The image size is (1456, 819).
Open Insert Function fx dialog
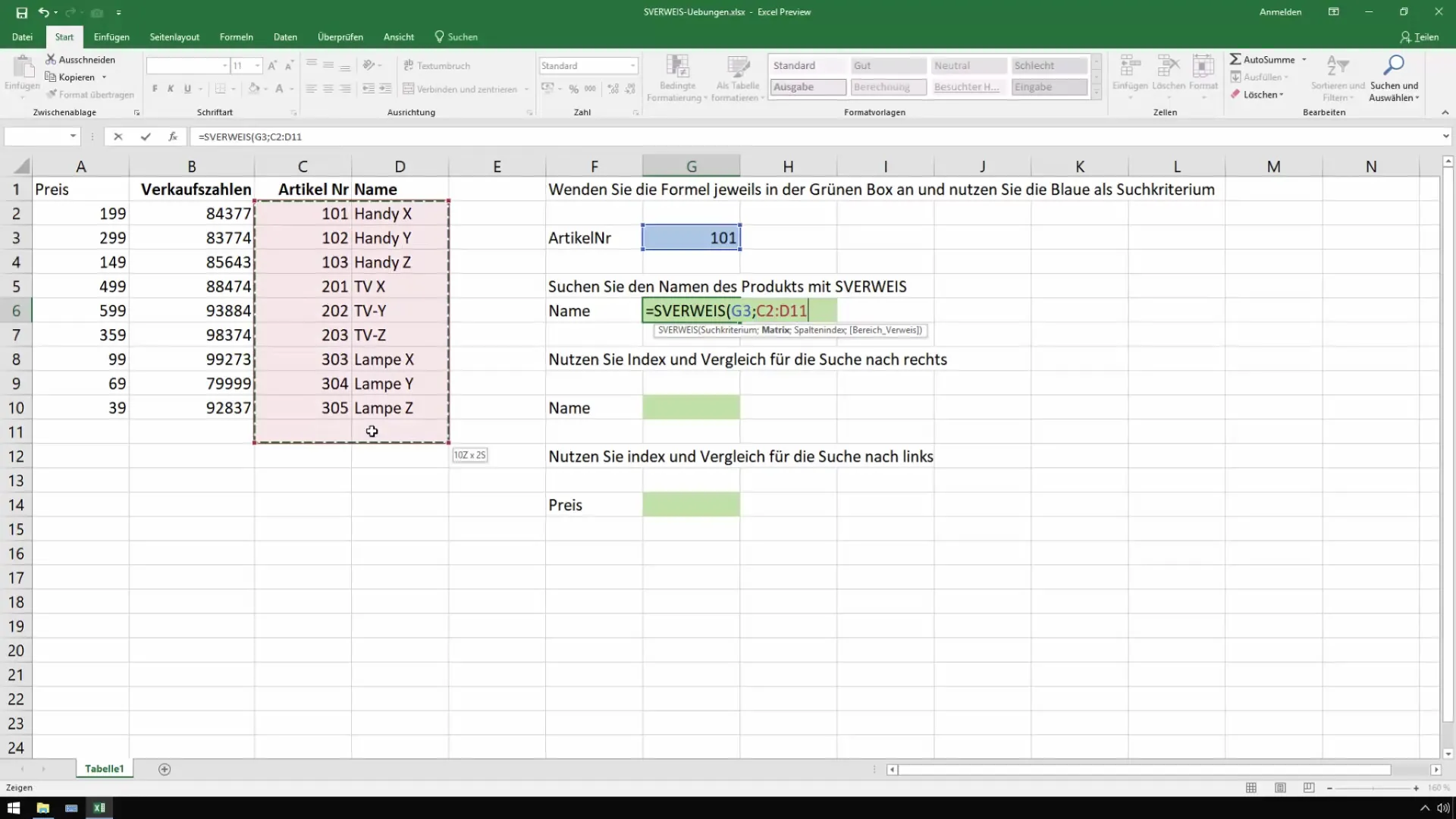(x=173, y=136)
